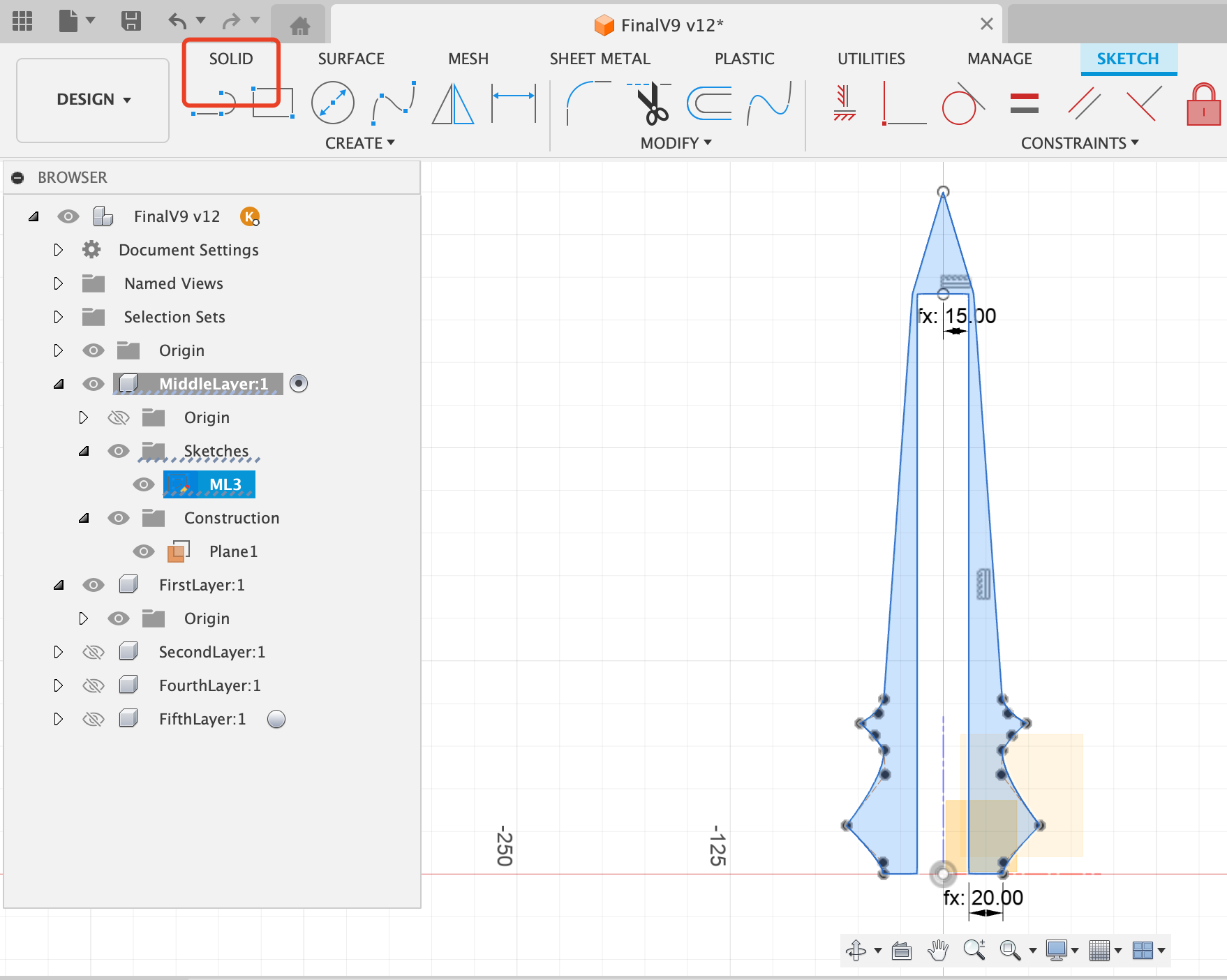Activate FifthLayer:1 component radio button
This screenshot has width=1227, height=980.
point(276,719)
